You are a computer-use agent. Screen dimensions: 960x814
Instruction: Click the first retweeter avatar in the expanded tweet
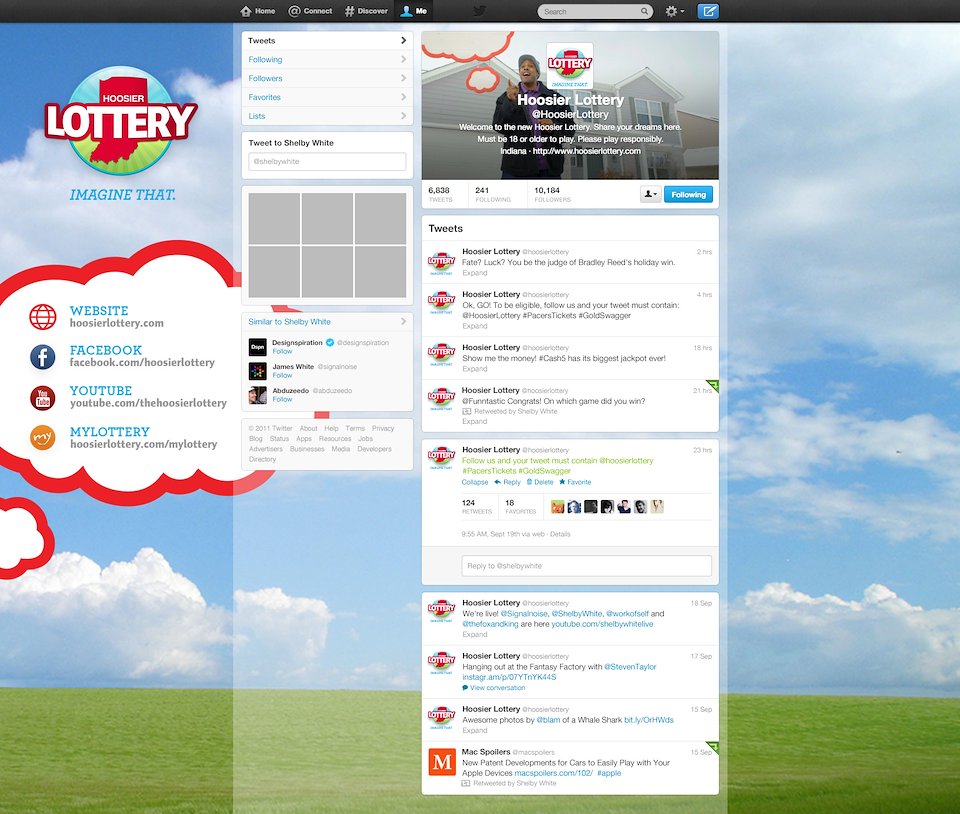coord(557,507)
